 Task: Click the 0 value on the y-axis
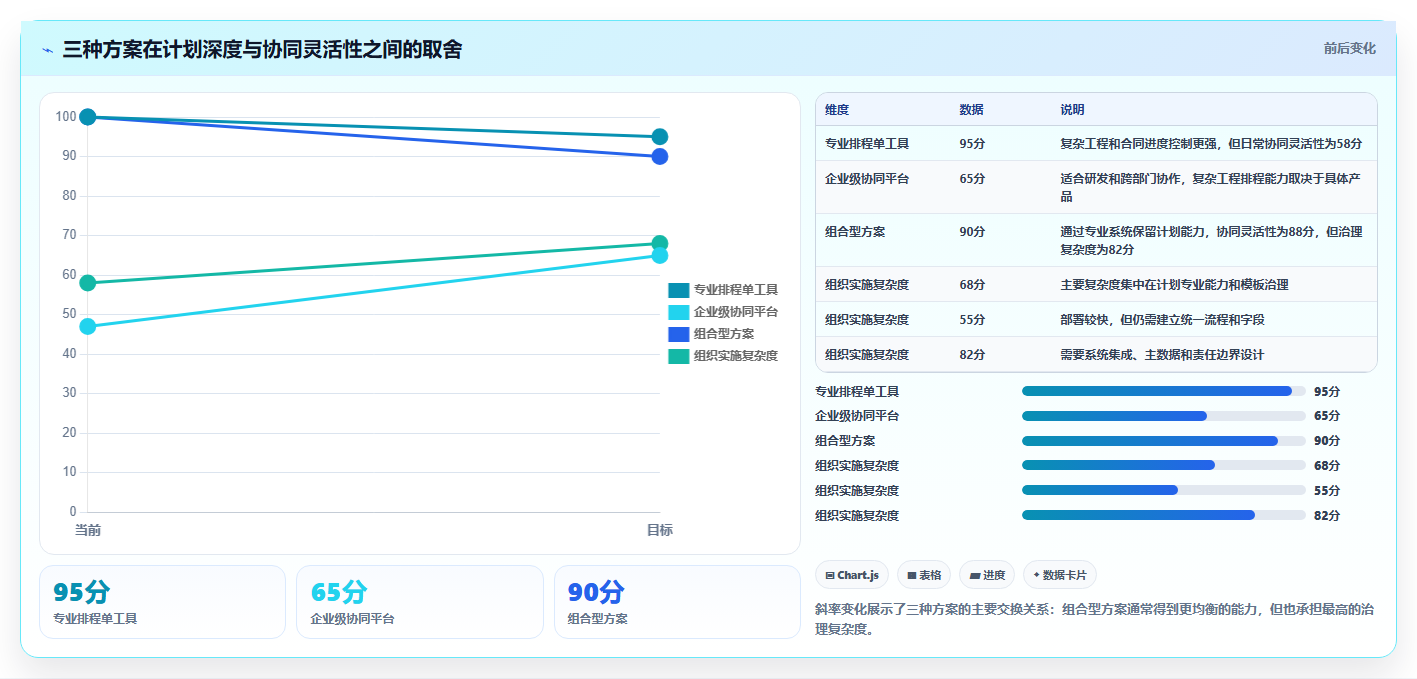pos(73,512)
